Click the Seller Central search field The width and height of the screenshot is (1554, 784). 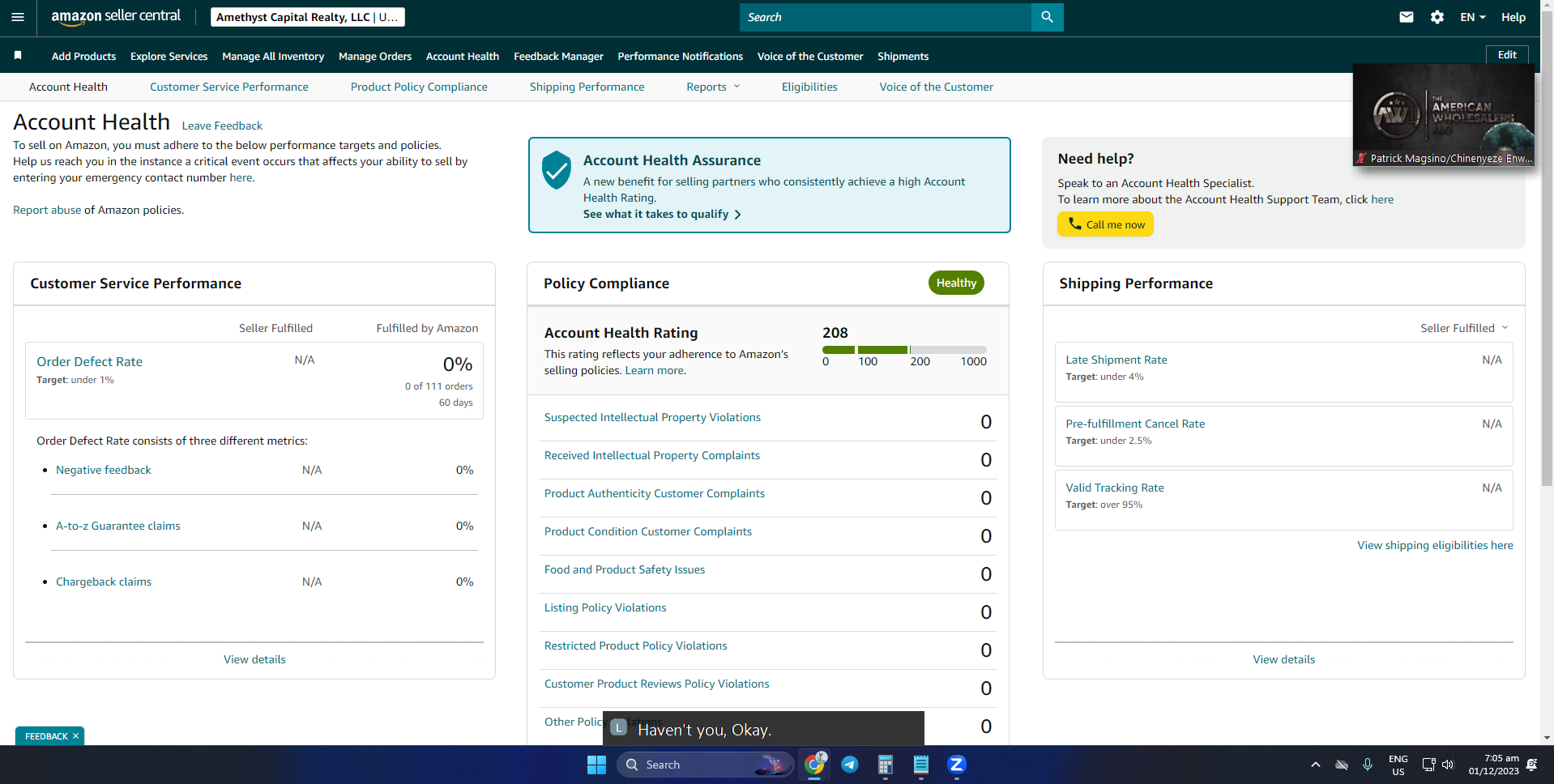click(x=886, y=17)
